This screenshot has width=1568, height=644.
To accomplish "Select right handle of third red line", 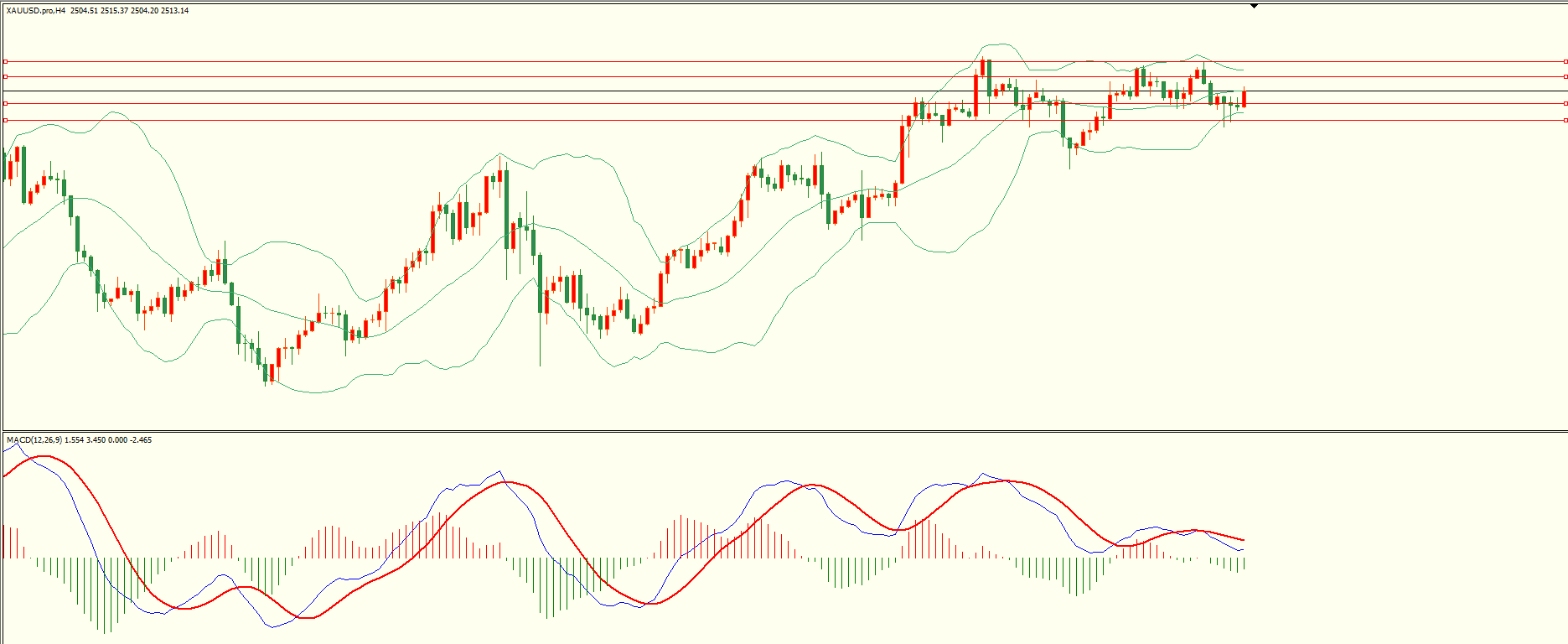I will [1565, 103].
